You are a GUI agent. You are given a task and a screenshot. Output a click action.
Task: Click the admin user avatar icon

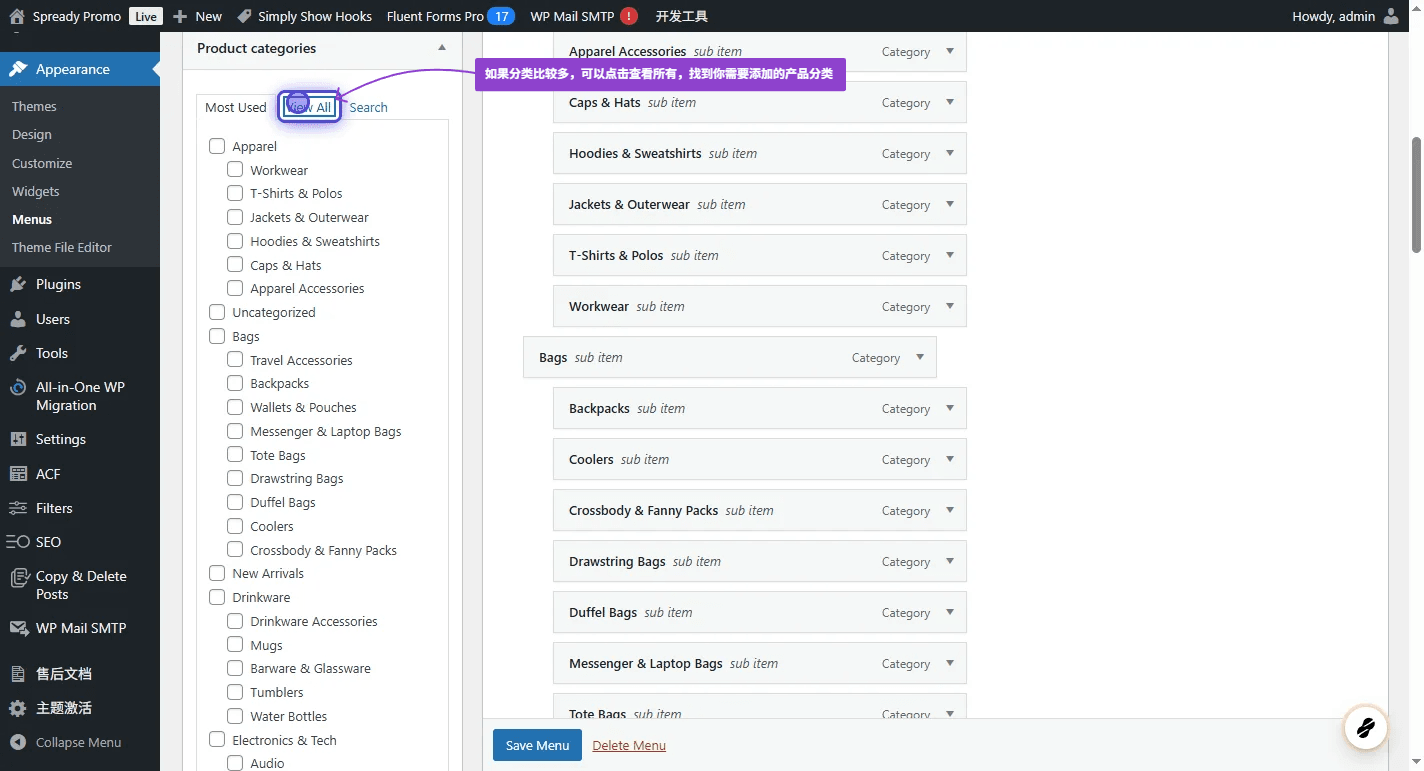(x=1391, y=16)
